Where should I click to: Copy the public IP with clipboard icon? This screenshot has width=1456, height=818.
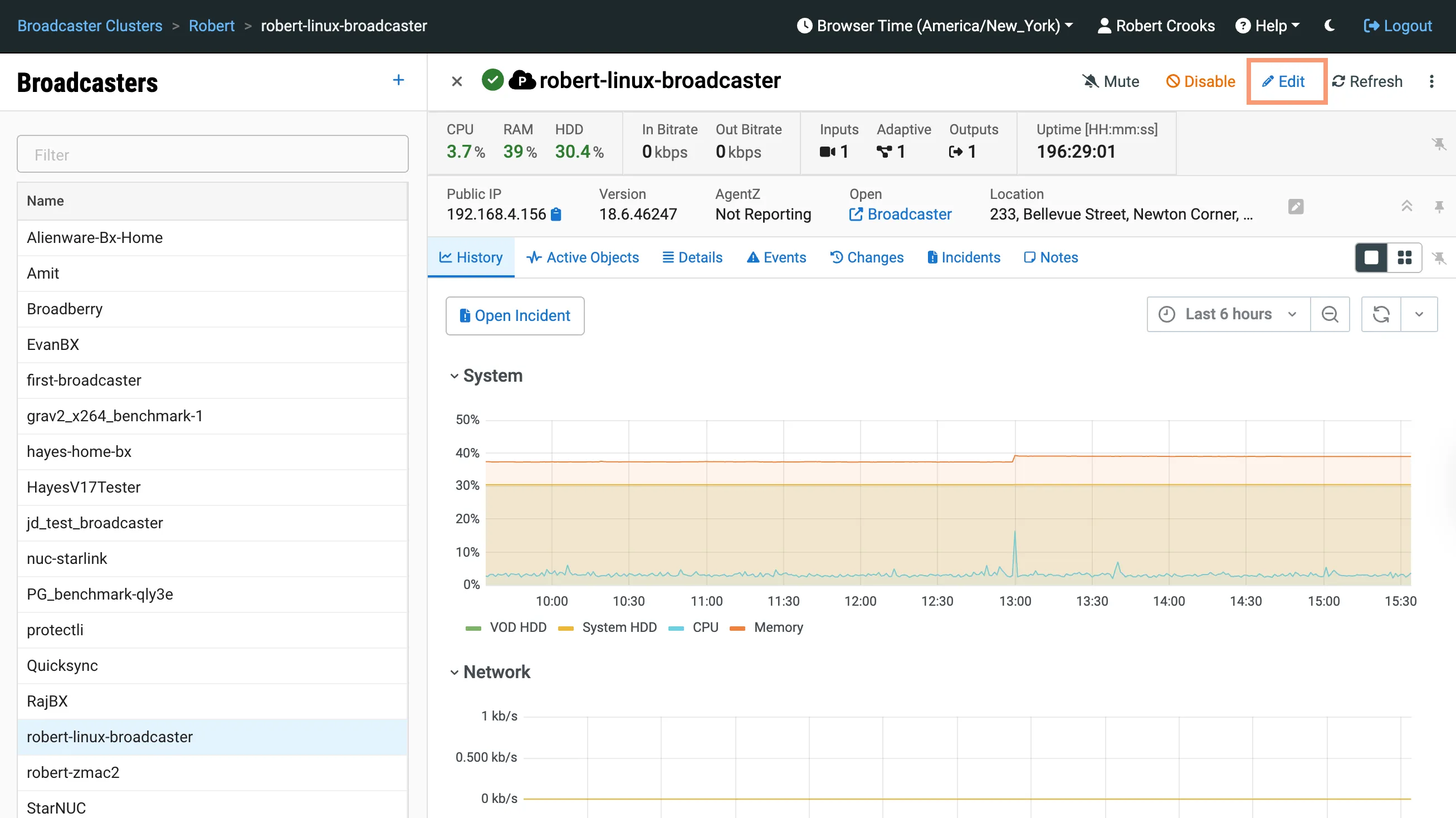[556, 215]
